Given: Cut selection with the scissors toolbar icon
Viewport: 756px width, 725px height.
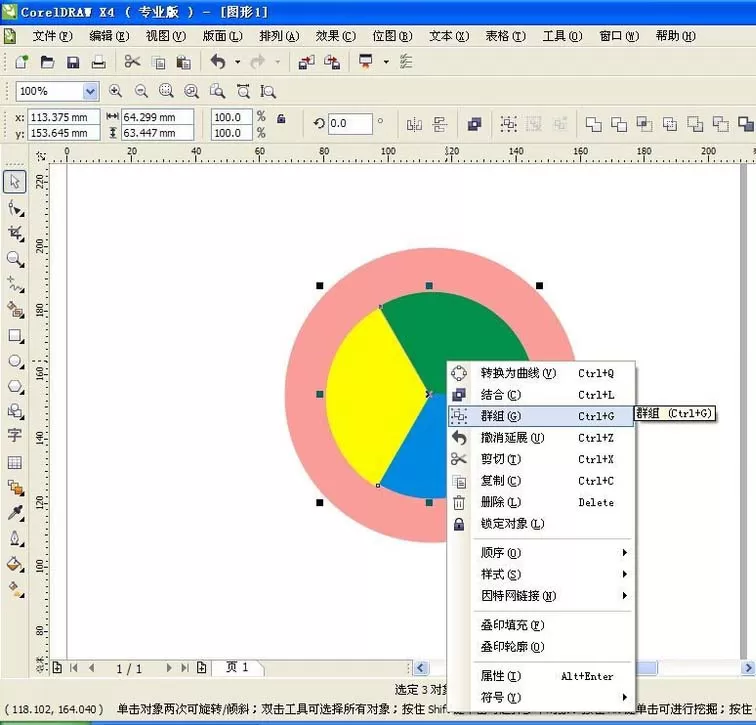Looking at the screenshot, I should tap(132, 62).
